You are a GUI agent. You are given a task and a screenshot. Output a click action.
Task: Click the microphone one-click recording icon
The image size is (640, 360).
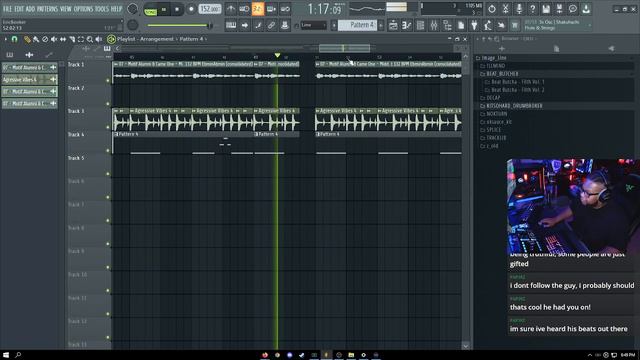click(x=519, y=9)
